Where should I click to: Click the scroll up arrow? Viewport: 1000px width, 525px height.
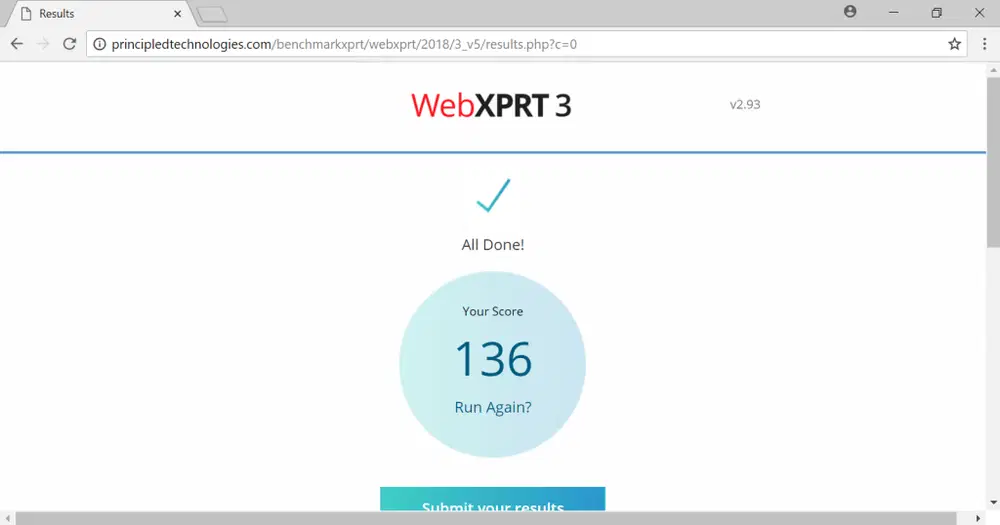pyautogui.click(x=993, y=70)
